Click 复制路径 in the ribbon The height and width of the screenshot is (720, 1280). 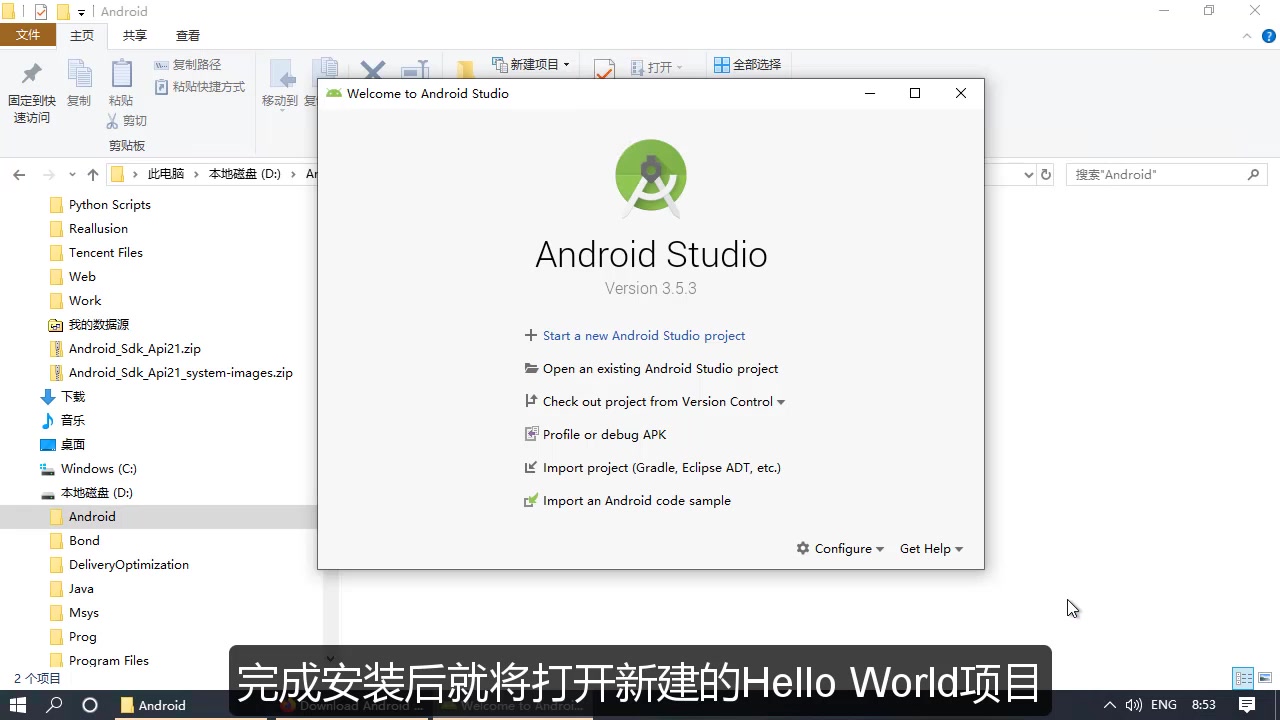click(x=189, y=65)
